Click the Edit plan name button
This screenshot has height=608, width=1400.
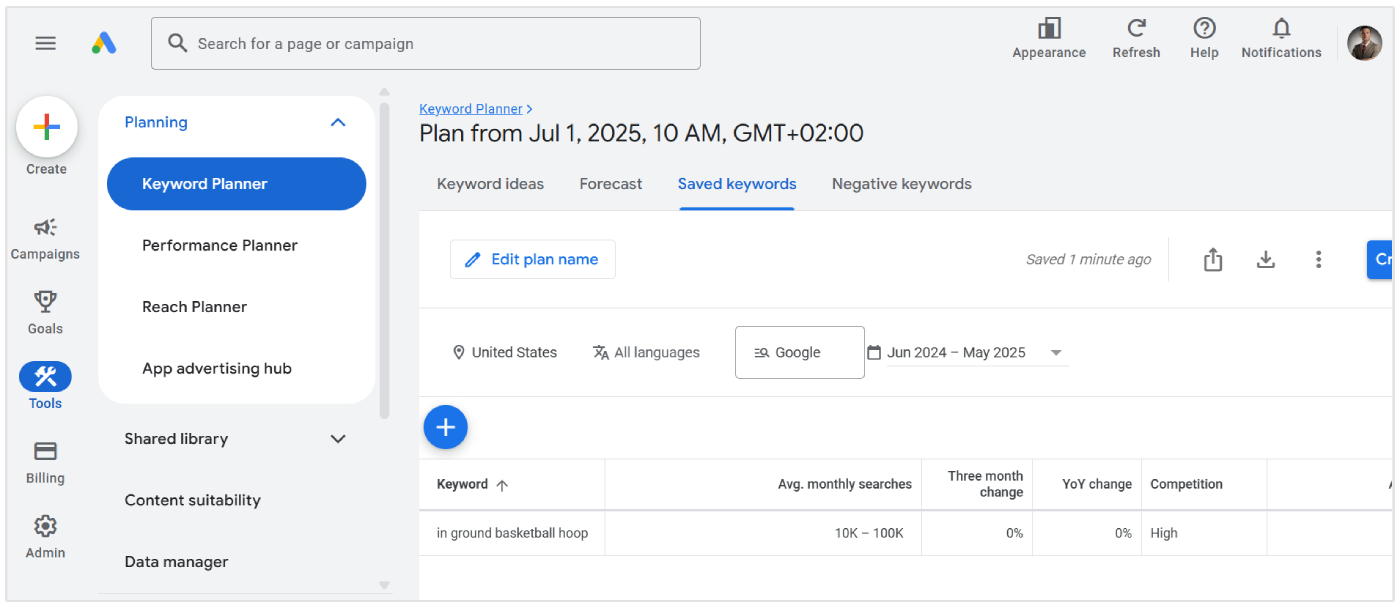pyautogui.click(x=532, y=259)
